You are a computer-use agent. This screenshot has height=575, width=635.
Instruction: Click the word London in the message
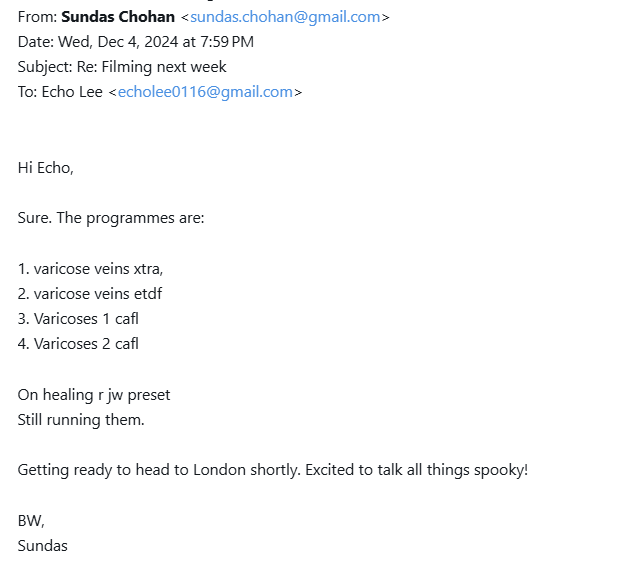click(x=219, y=470)
